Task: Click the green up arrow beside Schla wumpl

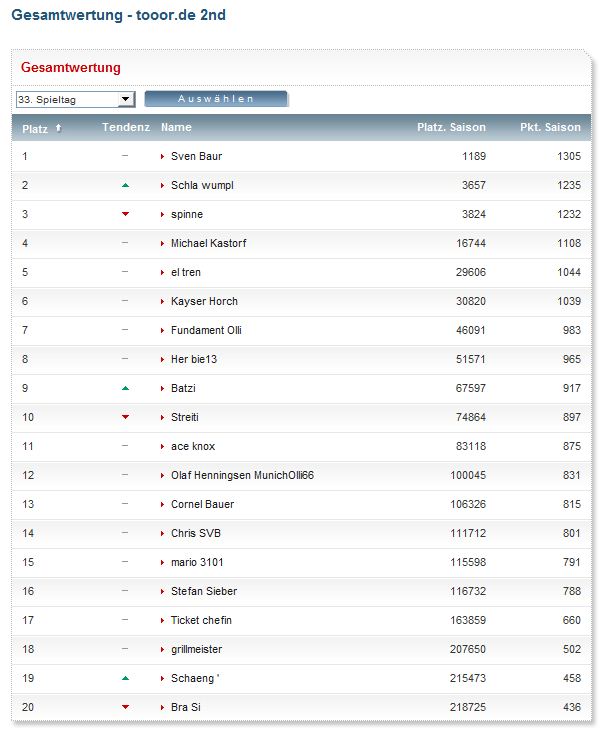Action: 125,185
